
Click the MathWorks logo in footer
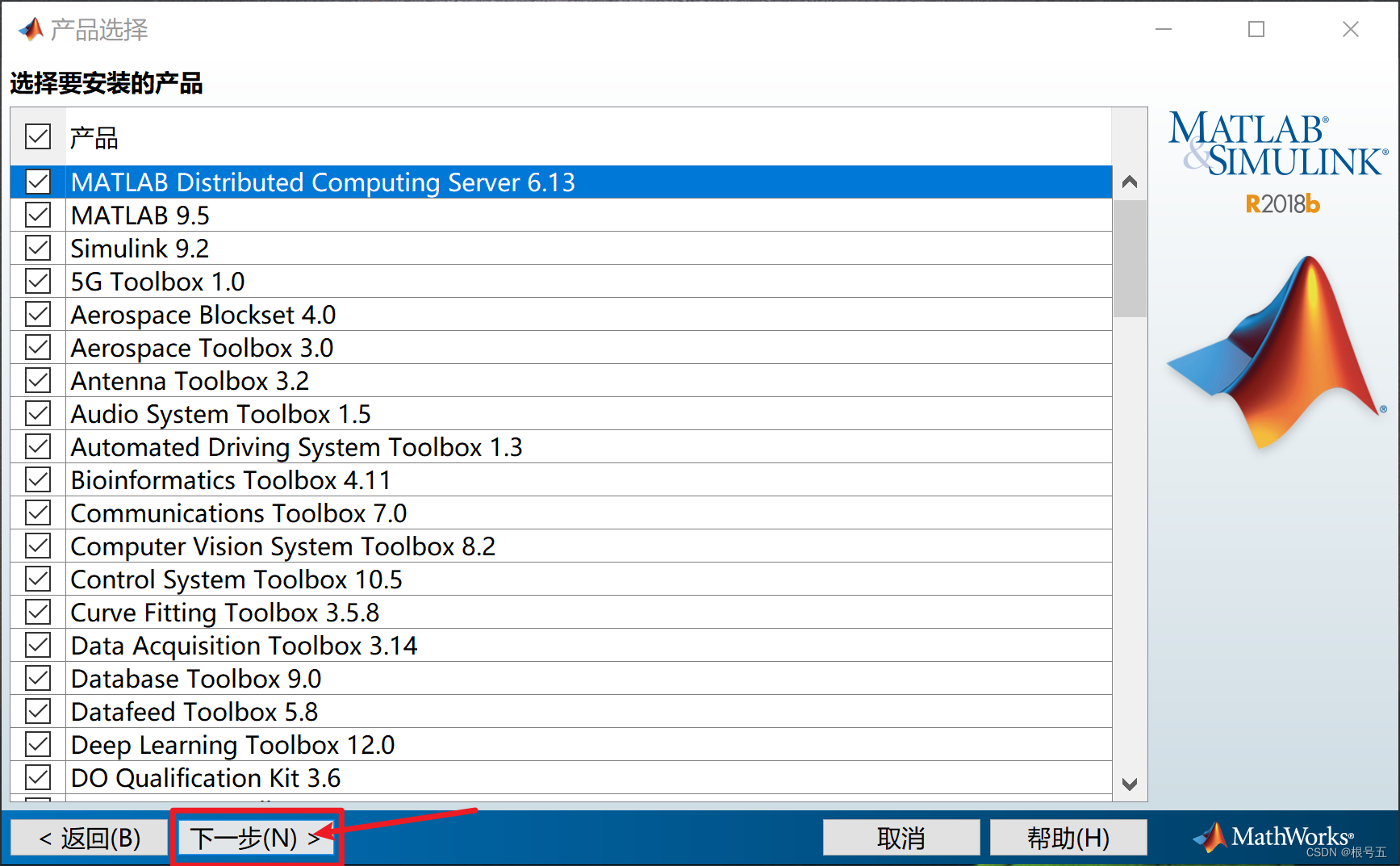(1273, 837)
